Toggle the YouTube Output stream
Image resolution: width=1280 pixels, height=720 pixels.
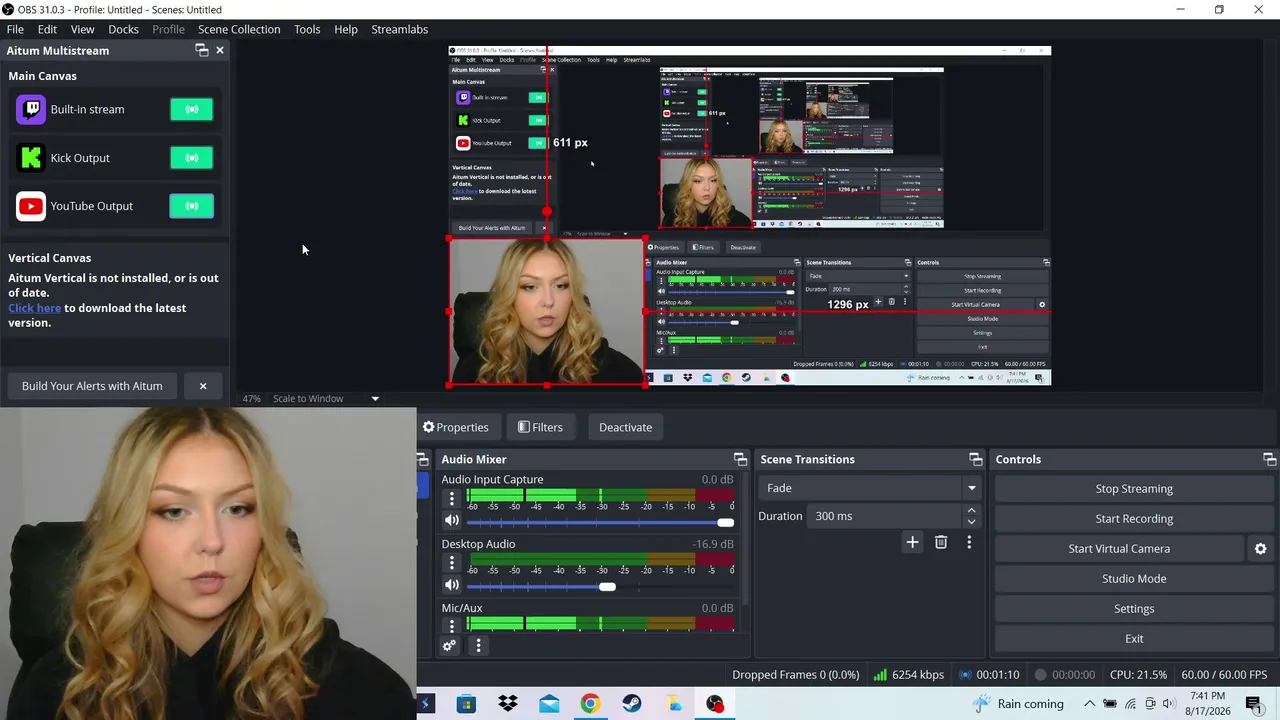coord(192,206)
